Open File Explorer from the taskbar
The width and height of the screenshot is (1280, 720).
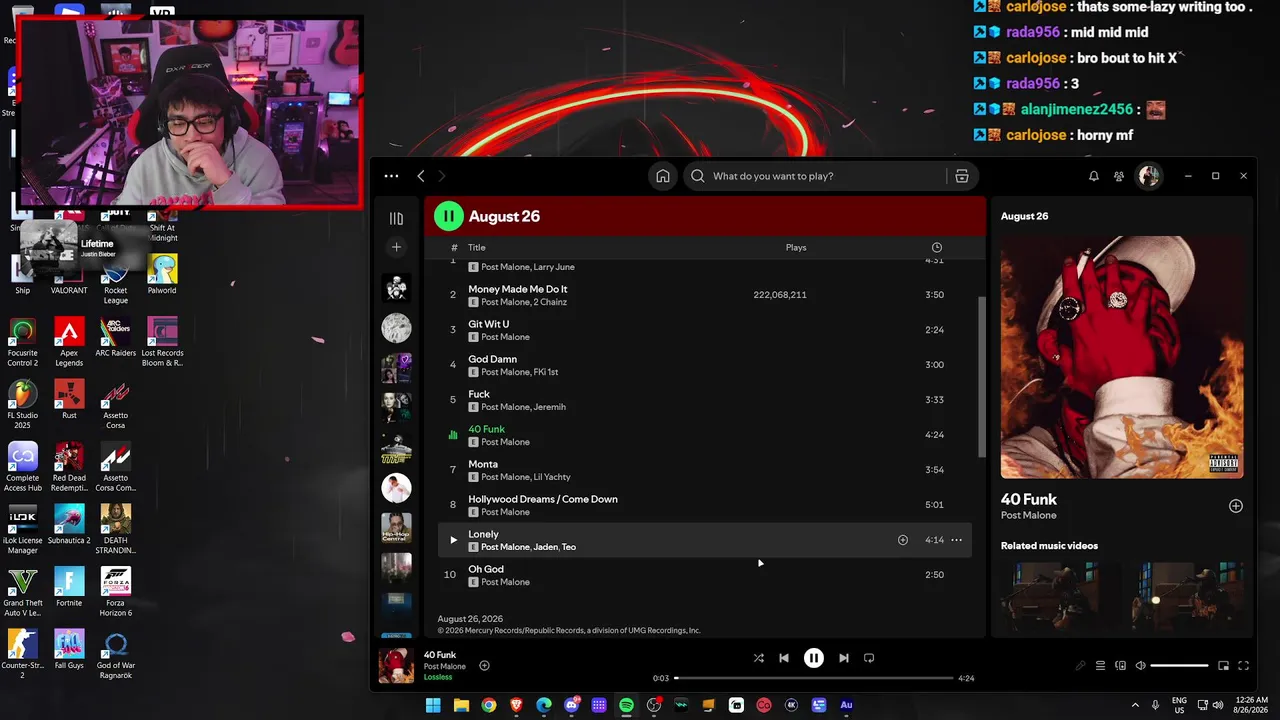461,705
